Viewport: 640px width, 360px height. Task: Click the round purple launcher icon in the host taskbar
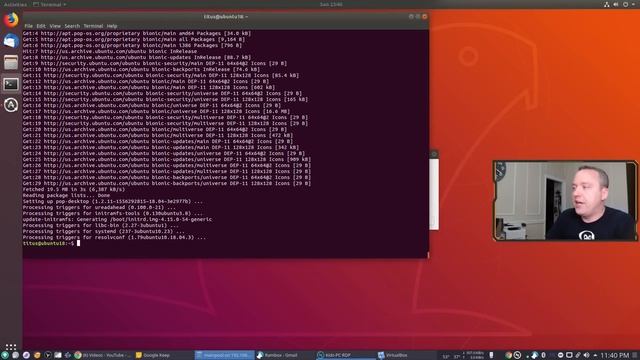pos(26,355)
